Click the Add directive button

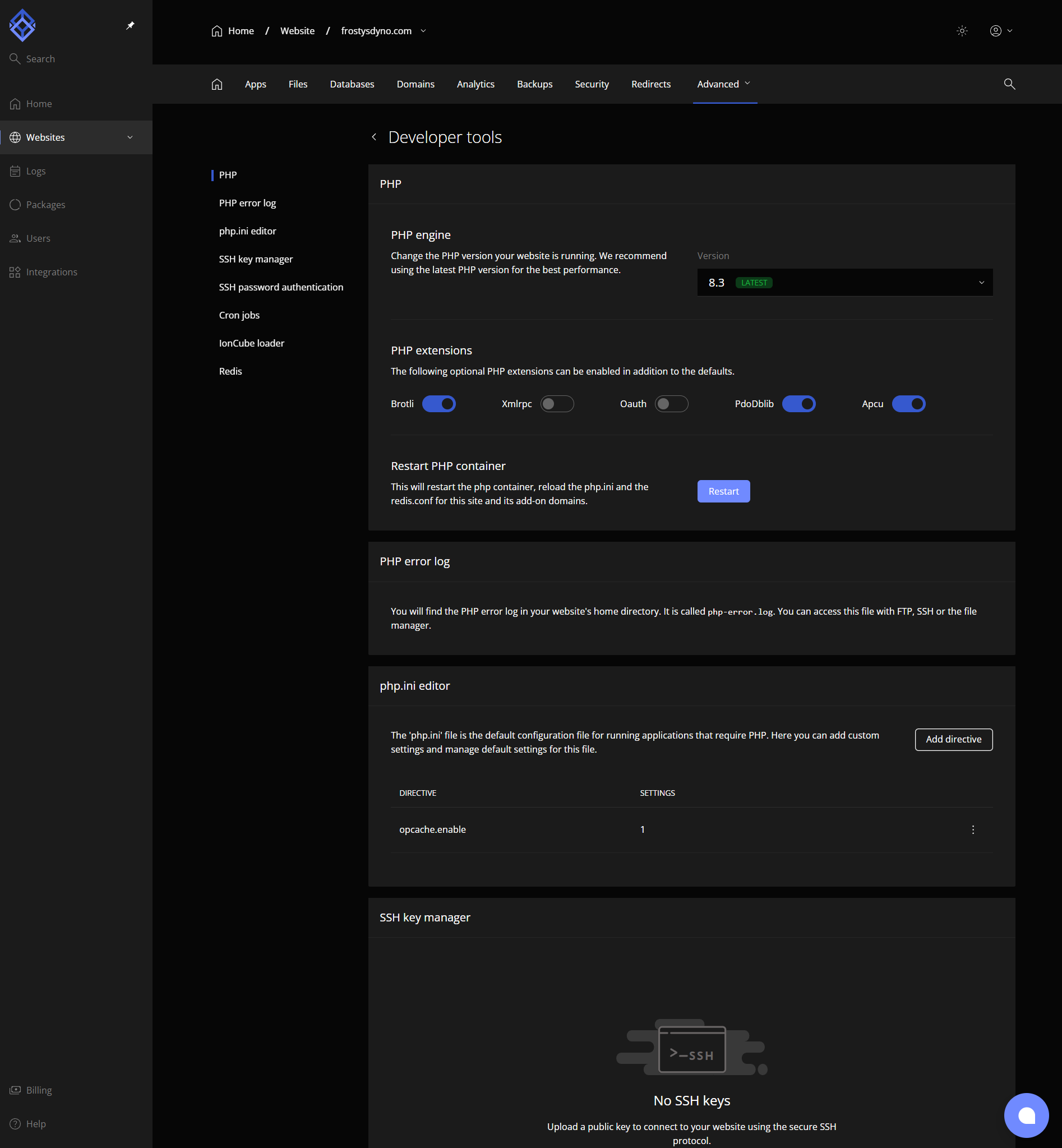tap(953, 739)
